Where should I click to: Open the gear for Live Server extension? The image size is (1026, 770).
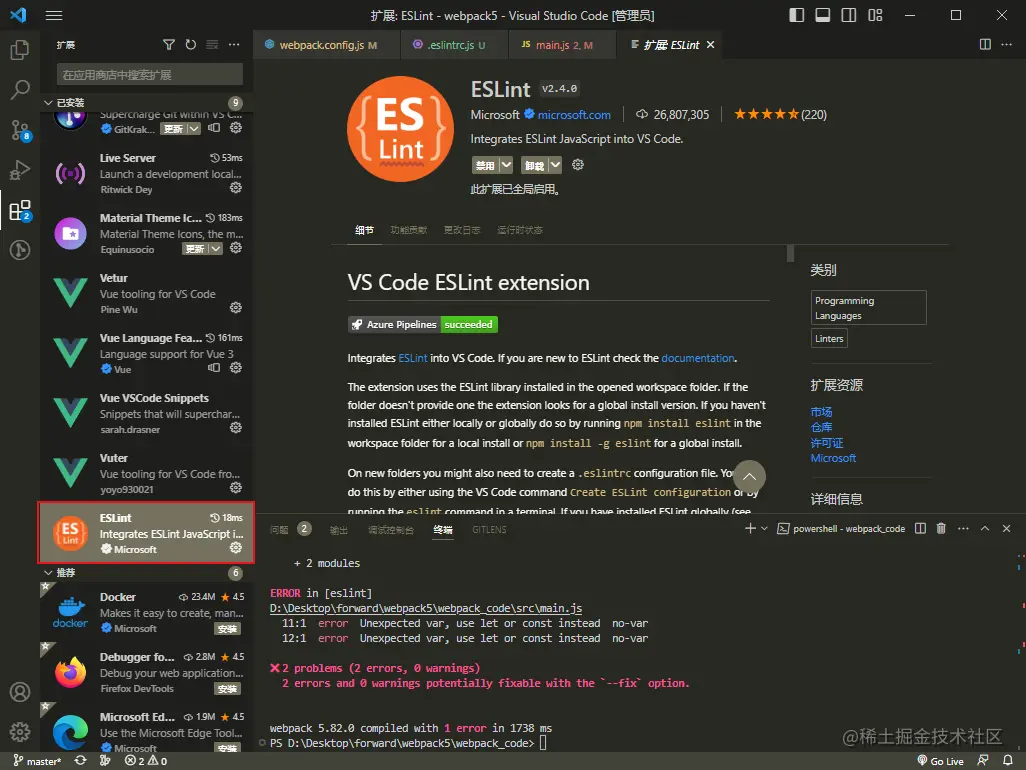click(x=236, y=188)
